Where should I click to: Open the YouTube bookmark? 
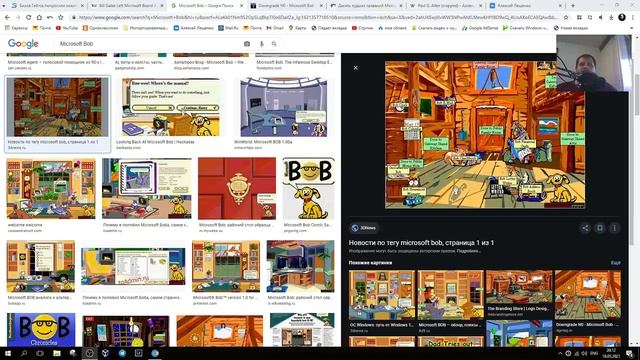(x=67, y=28)
